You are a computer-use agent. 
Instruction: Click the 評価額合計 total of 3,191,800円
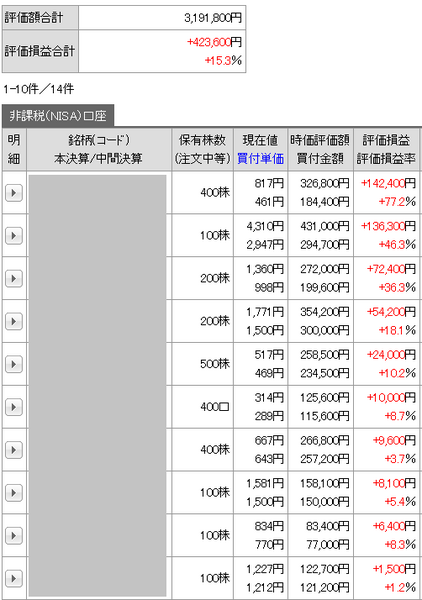tap(213, 18)
